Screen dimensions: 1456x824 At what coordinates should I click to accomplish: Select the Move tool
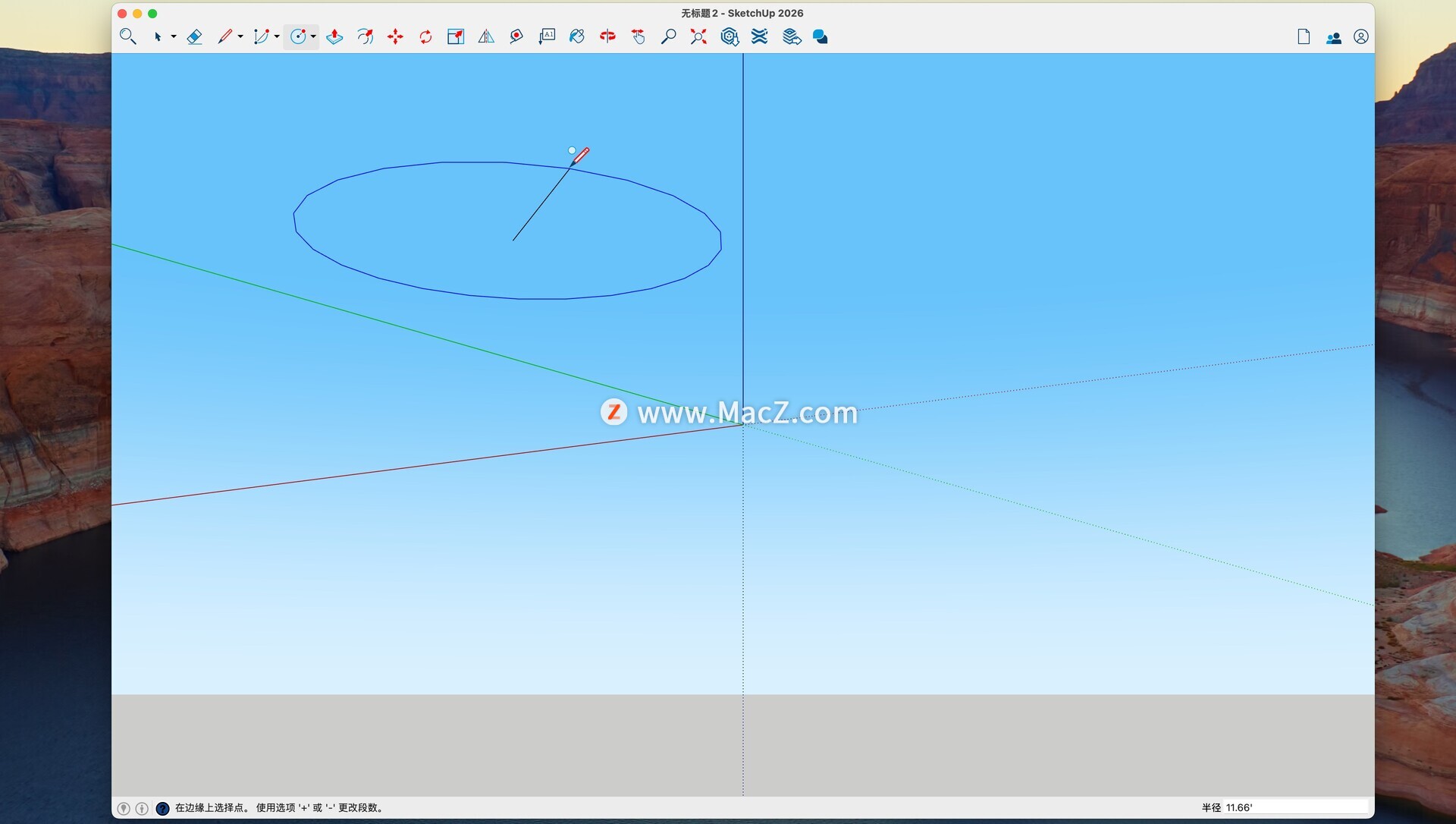point(395,36)
